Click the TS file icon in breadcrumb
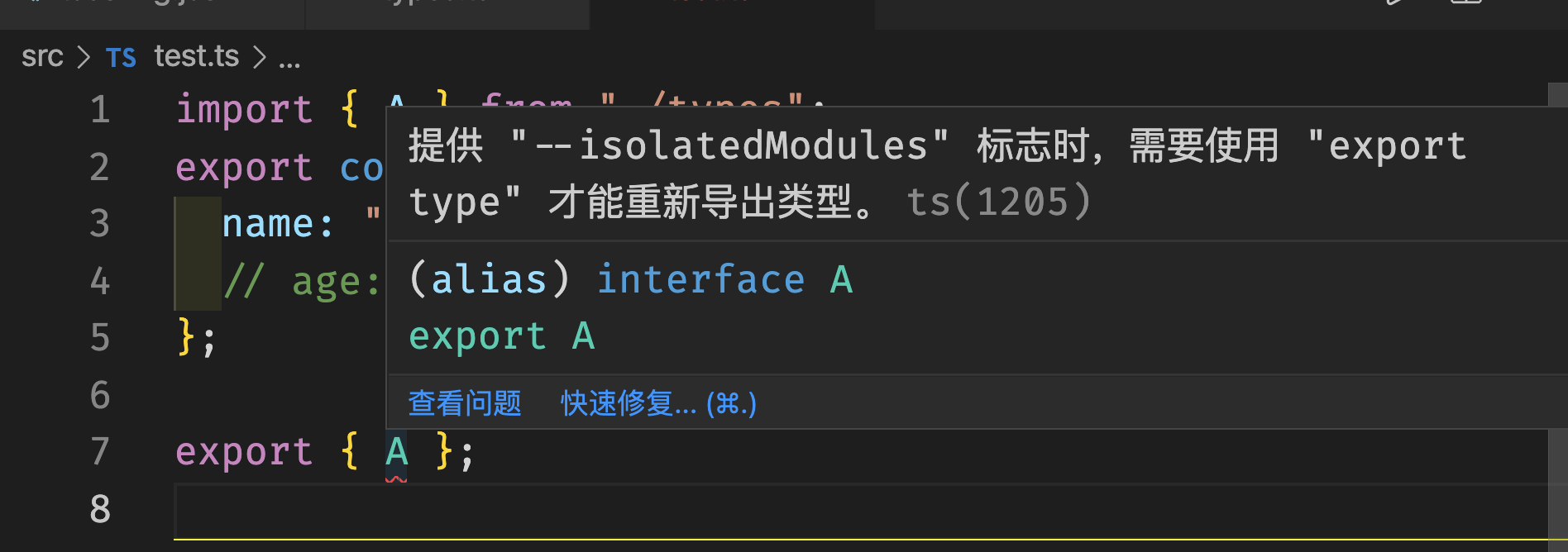Viewport: 1568px width, 552px height. coord(121,58)
